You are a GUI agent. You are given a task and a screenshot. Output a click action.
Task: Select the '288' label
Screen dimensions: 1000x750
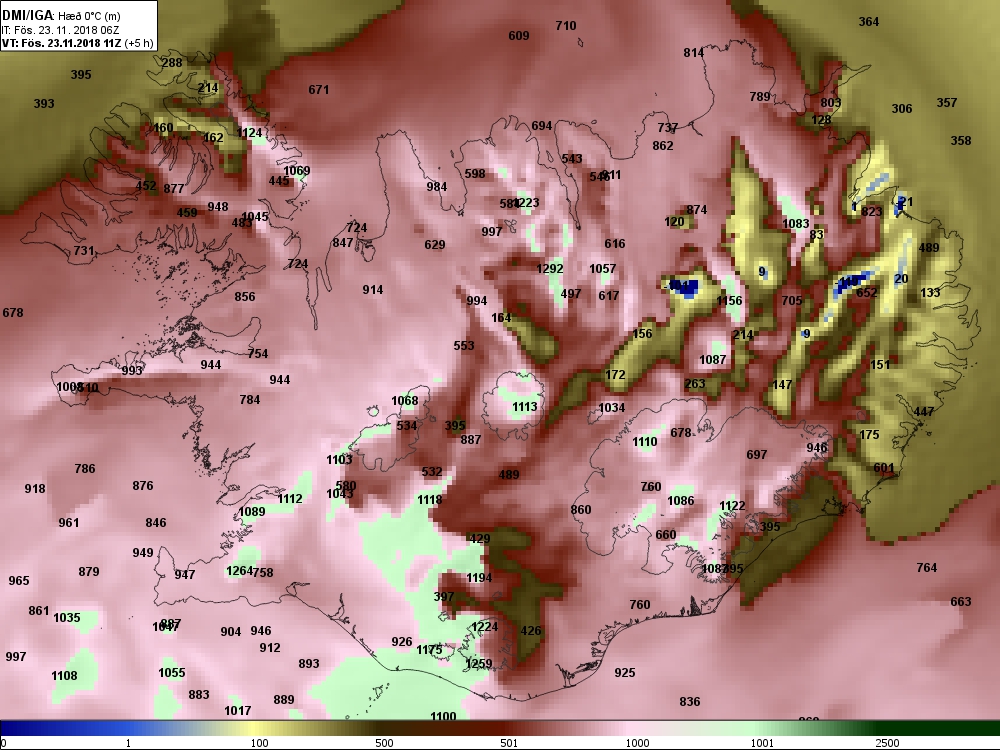172,62
